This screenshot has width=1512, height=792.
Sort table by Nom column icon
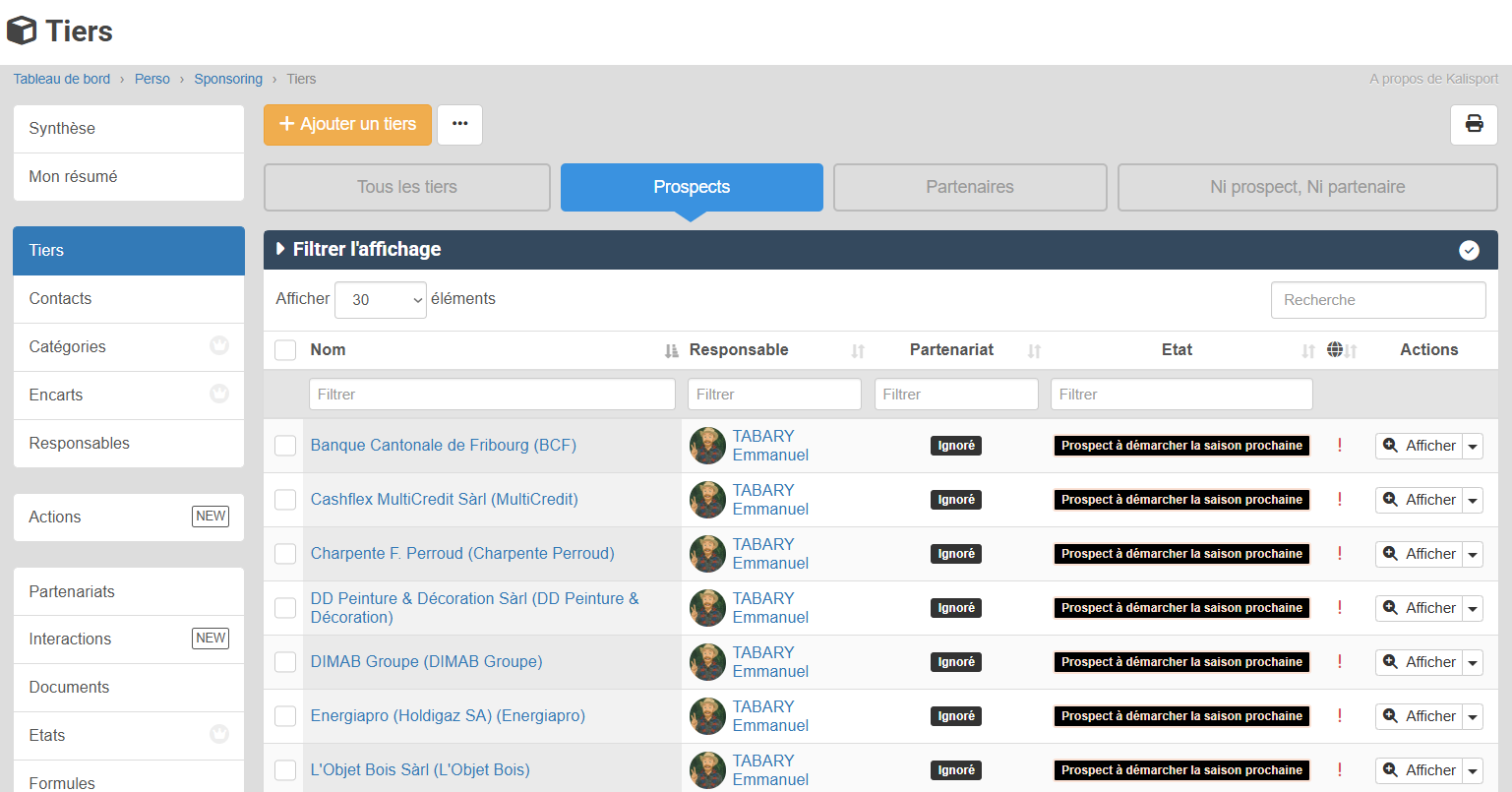[671, 350]
